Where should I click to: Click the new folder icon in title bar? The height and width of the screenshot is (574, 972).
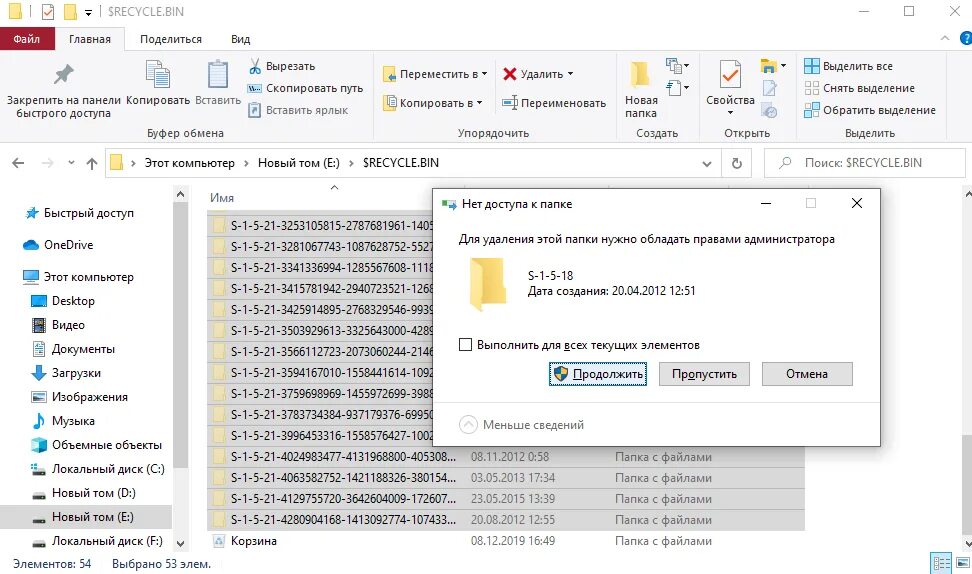click(70, 12)
